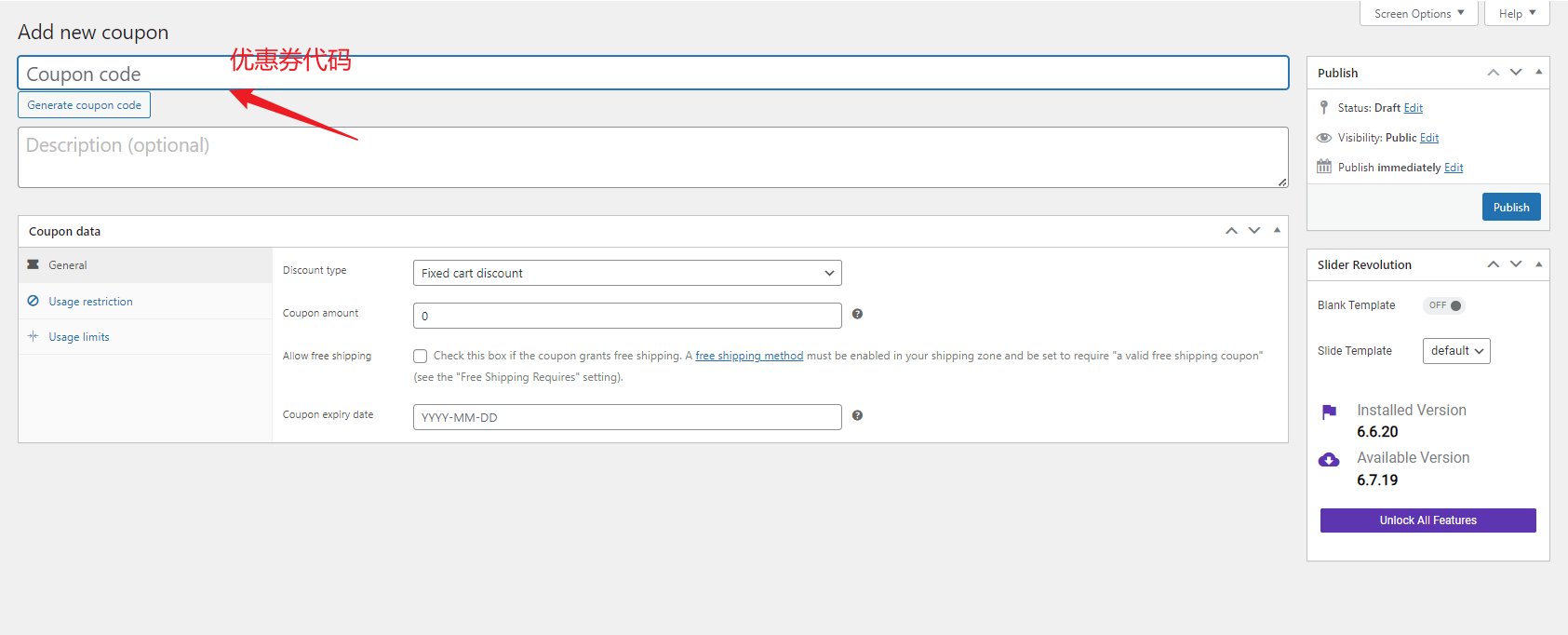
Task: Open the Discount type dropdown
Action: tap(626, 273)
